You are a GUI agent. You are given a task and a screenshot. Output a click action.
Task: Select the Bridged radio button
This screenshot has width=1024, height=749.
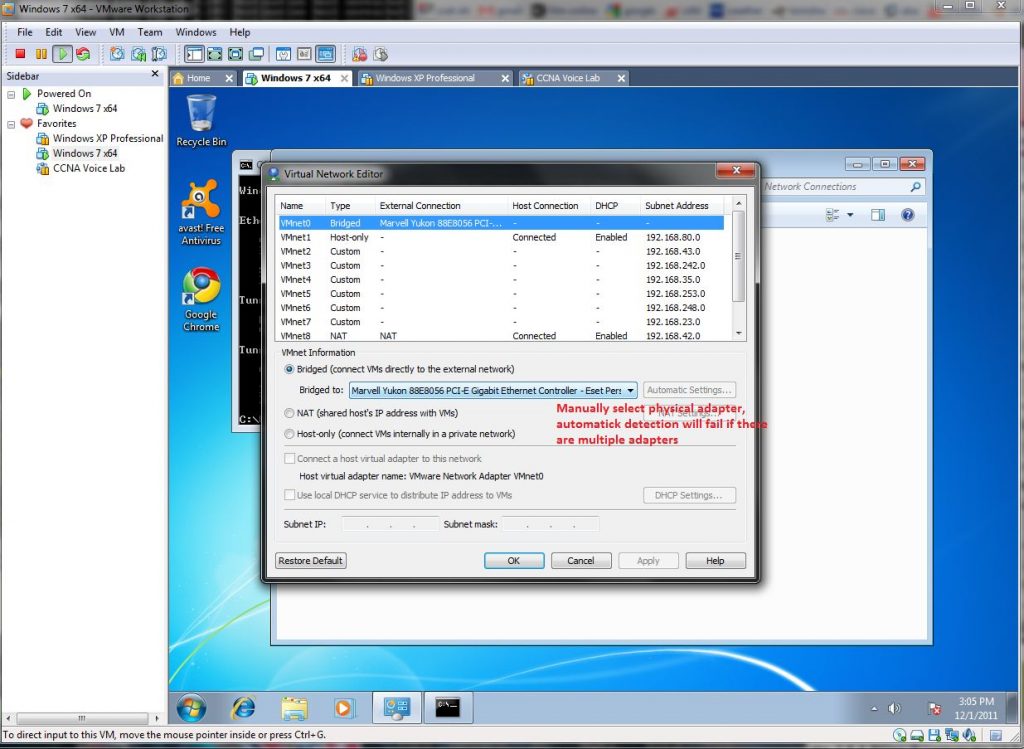(289, 369)
